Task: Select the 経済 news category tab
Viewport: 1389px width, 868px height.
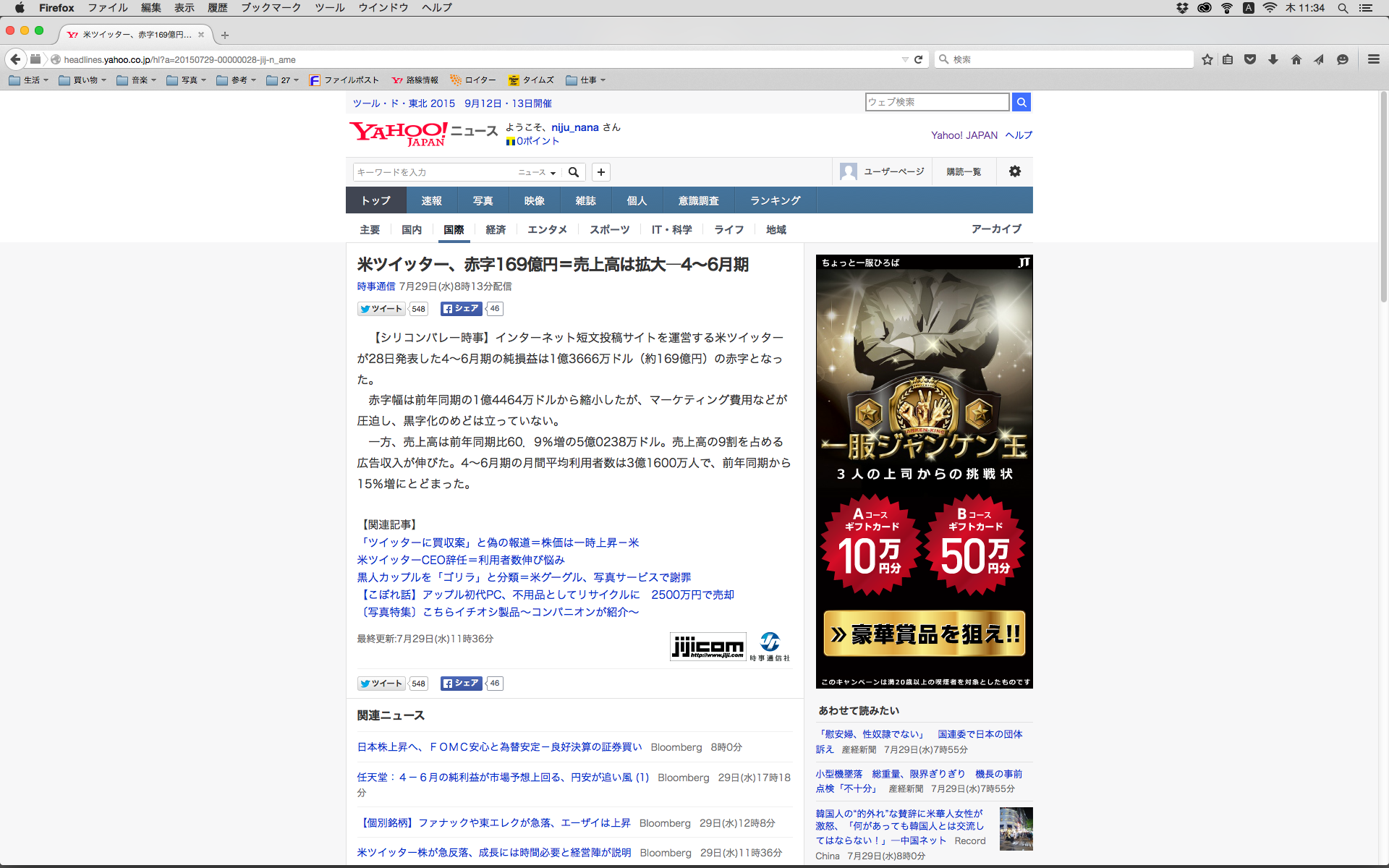Action: (496, 229)
